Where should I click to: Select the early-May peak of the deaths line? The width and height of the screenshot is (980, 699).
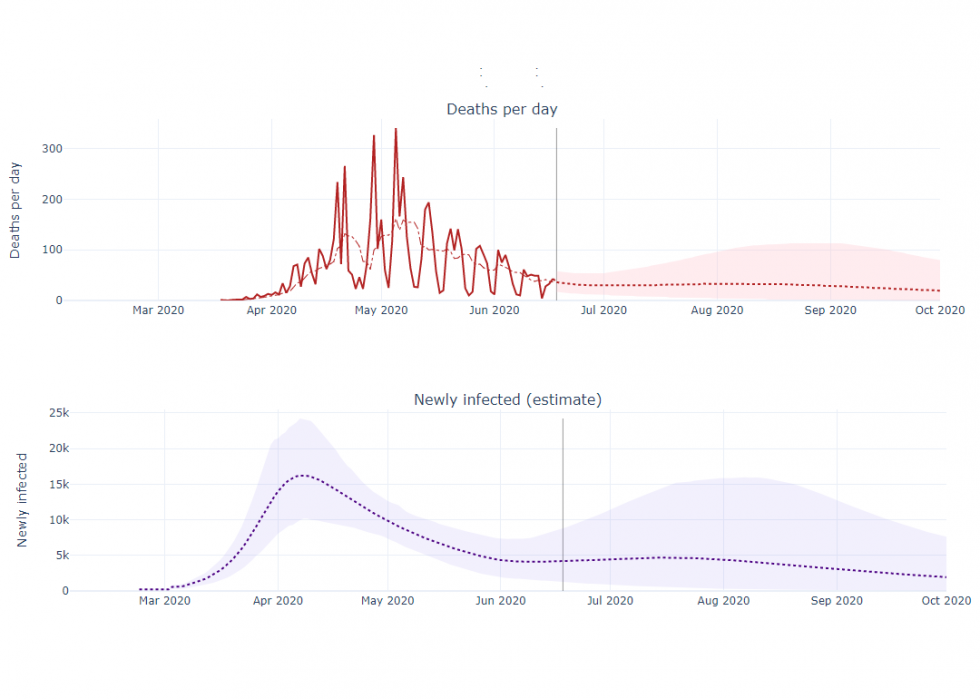click(x=395, y=130)
